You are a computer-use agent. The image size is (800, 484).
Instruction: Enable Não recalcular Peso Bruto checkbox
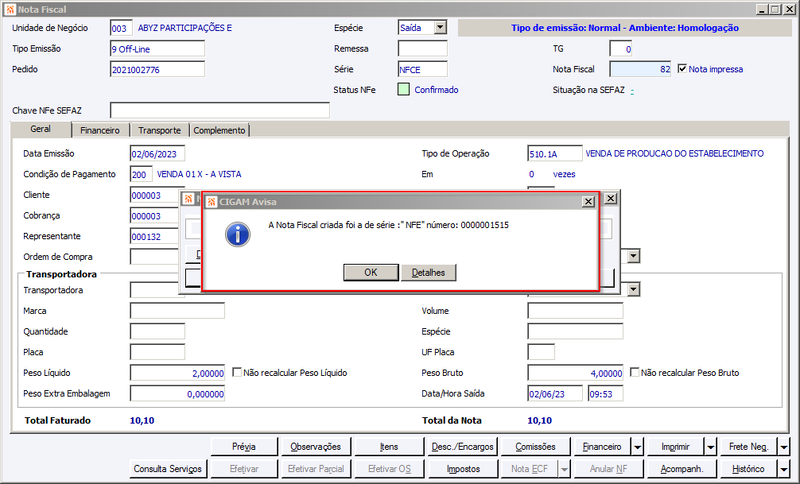point(634,372)
